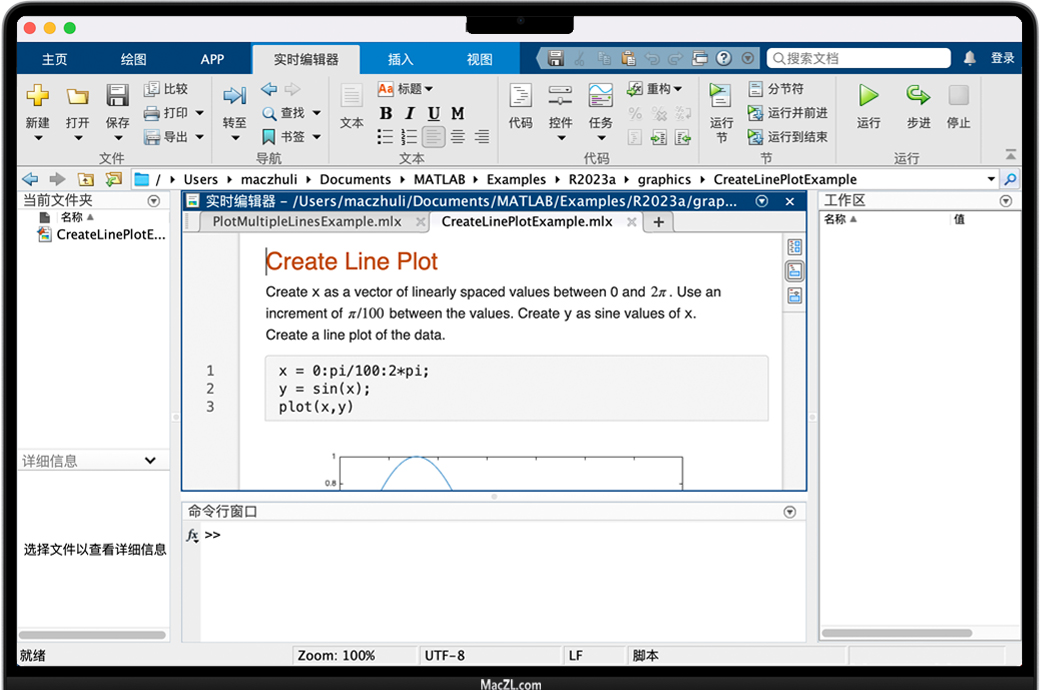Click the notification bell icon
The height and width of the screenshot is (690, 1040).
(969, 59)
